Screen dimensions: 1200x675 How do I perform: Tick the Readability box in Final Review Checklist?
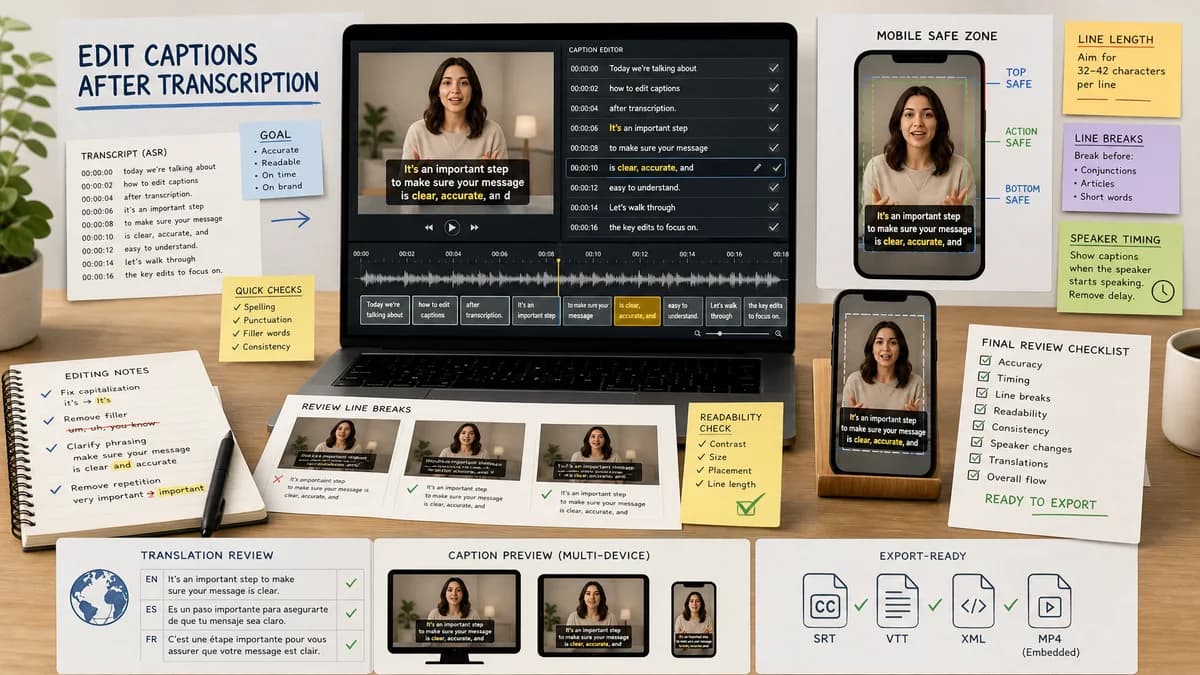981,410
